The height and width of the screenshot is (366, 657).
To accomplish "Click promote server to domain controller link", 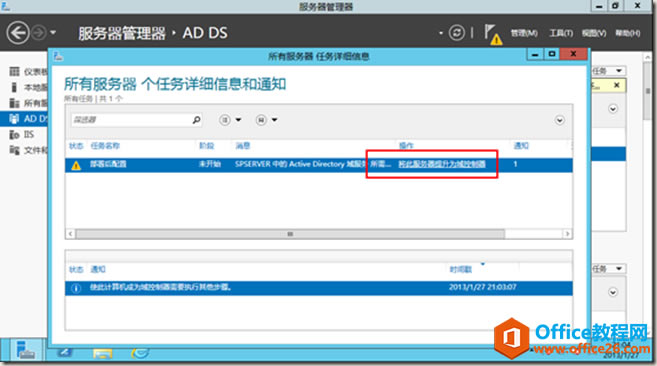I will coord(442,164).
